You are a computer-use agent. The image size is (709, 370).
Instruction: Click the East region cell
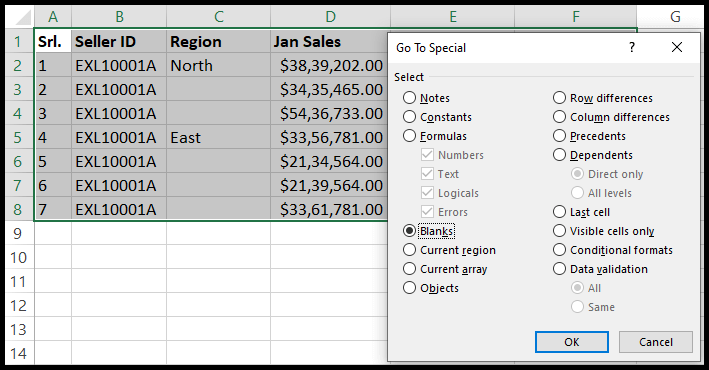pyautogui.click(x=218, y=138)
